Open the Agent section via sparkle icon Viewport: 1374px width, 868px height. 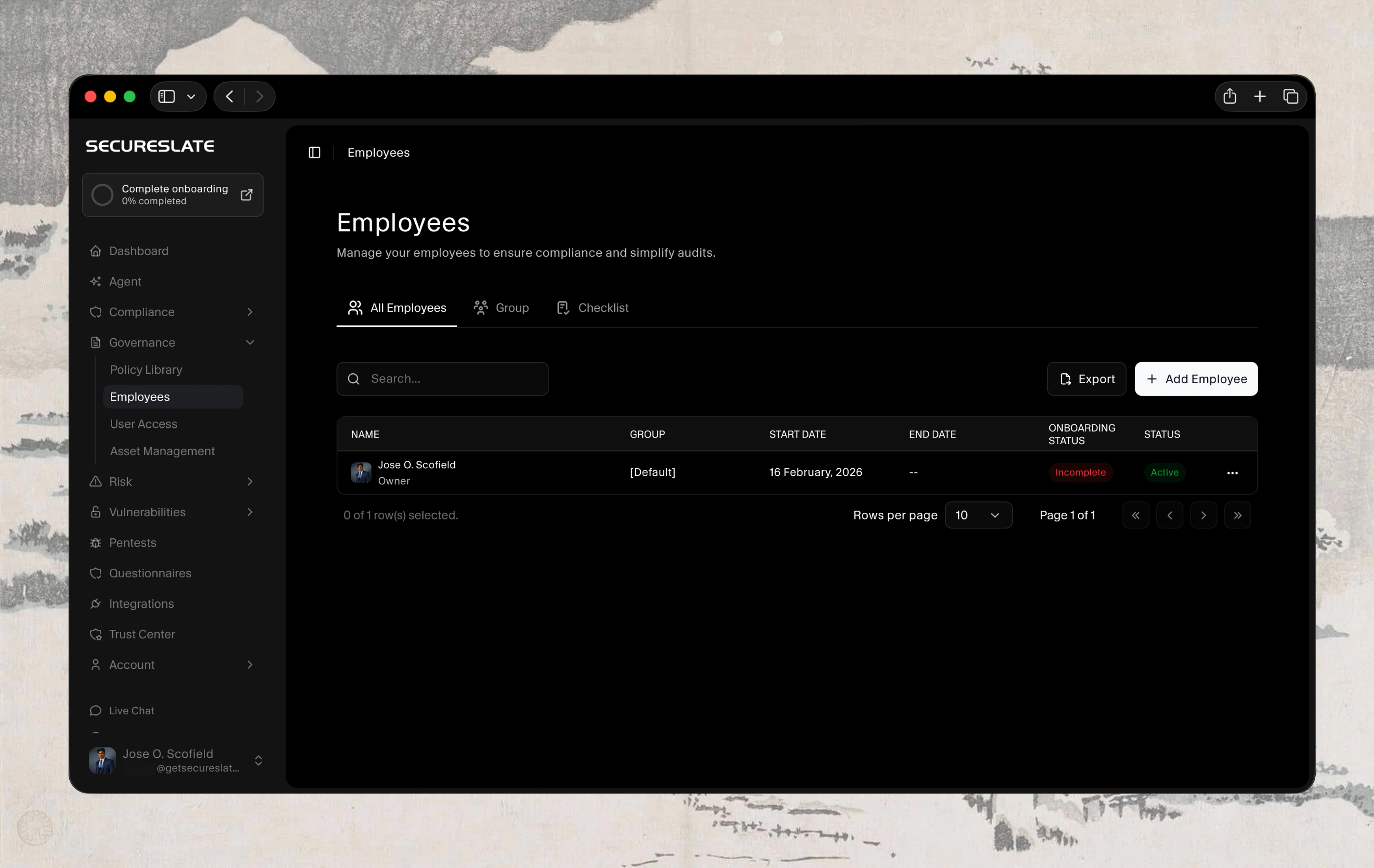click(x=96, y=282)
